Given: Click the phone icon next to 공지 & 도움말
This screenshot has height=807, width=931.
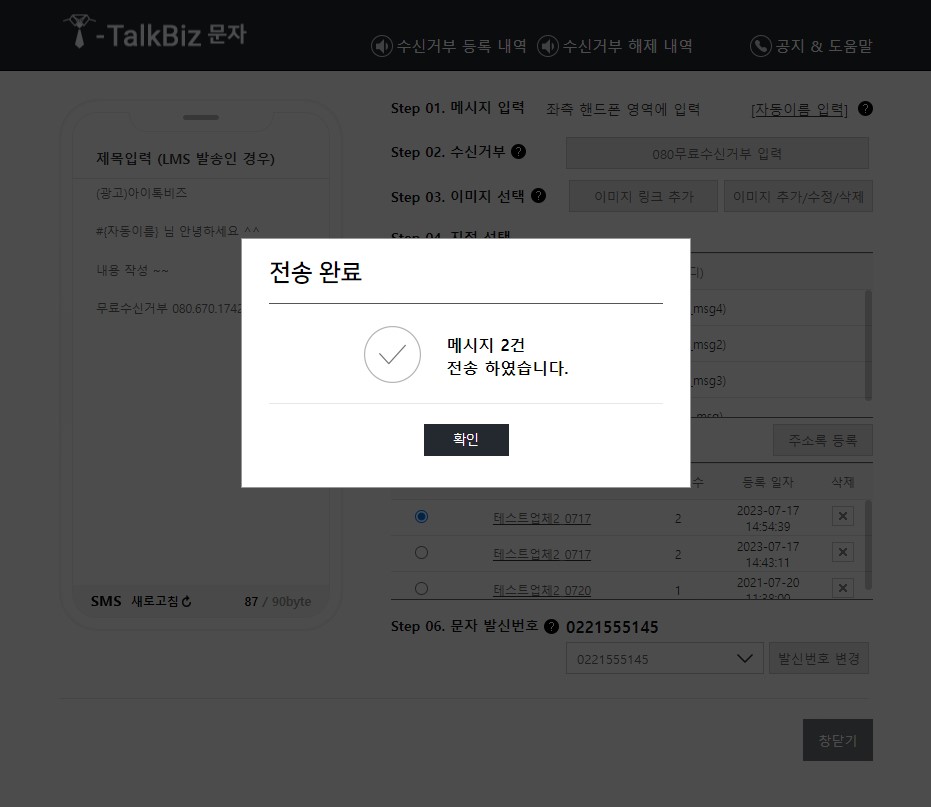Looking at the screenshot, I should pos(759,45).
